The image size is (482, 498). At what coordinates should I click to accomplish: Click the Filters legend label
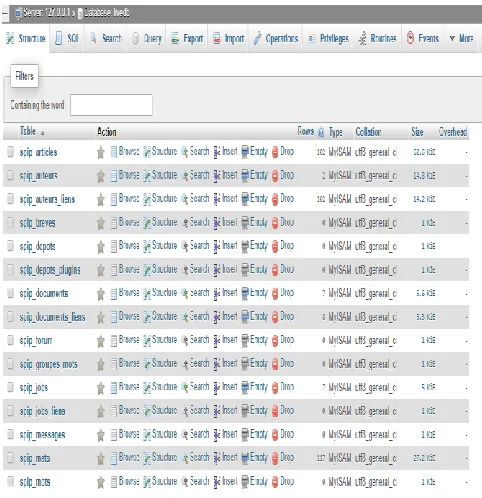tap(24, 76)
